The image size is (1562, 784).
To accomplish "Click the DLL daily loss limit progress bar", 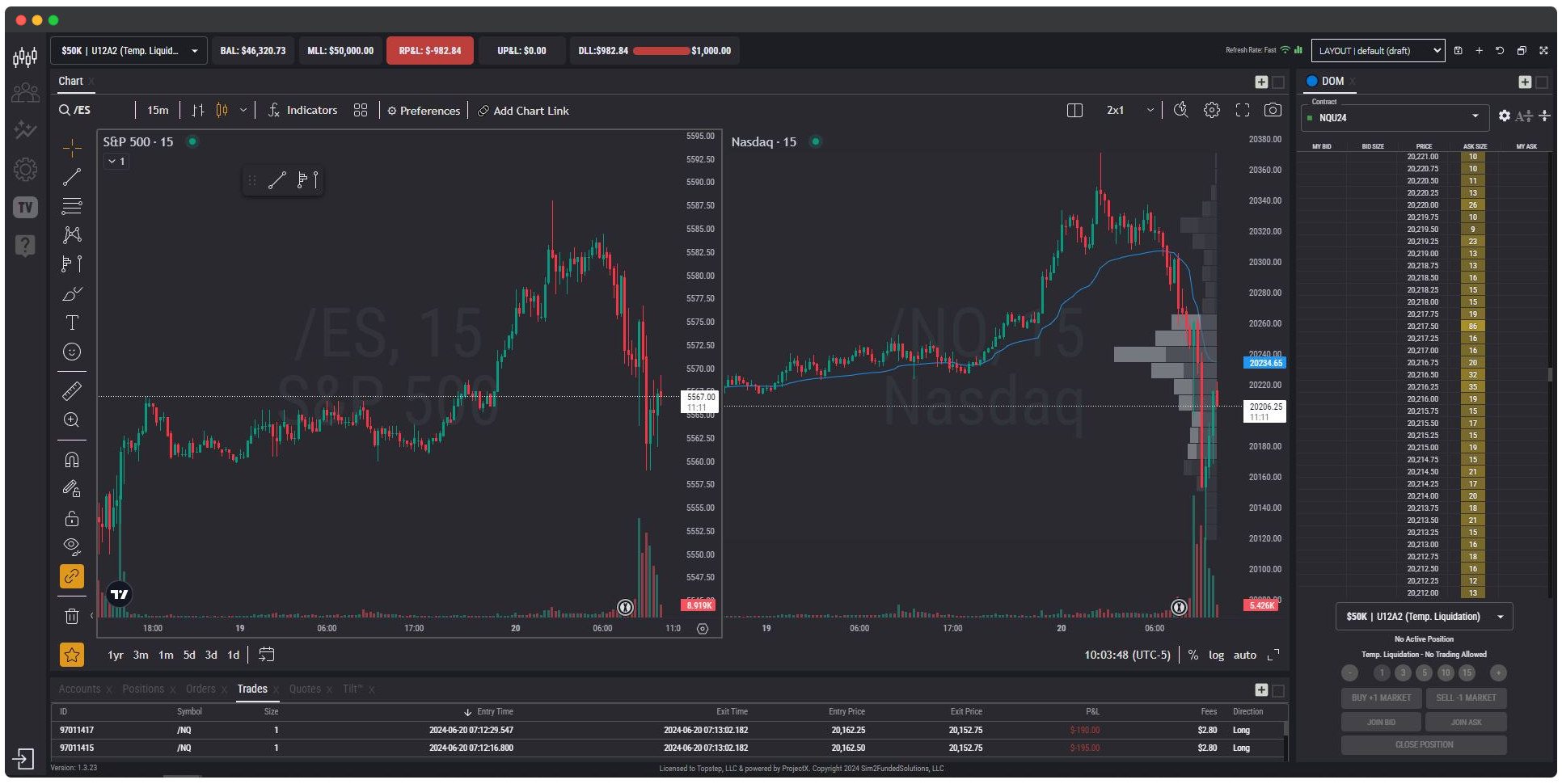I will pos(661,51).
